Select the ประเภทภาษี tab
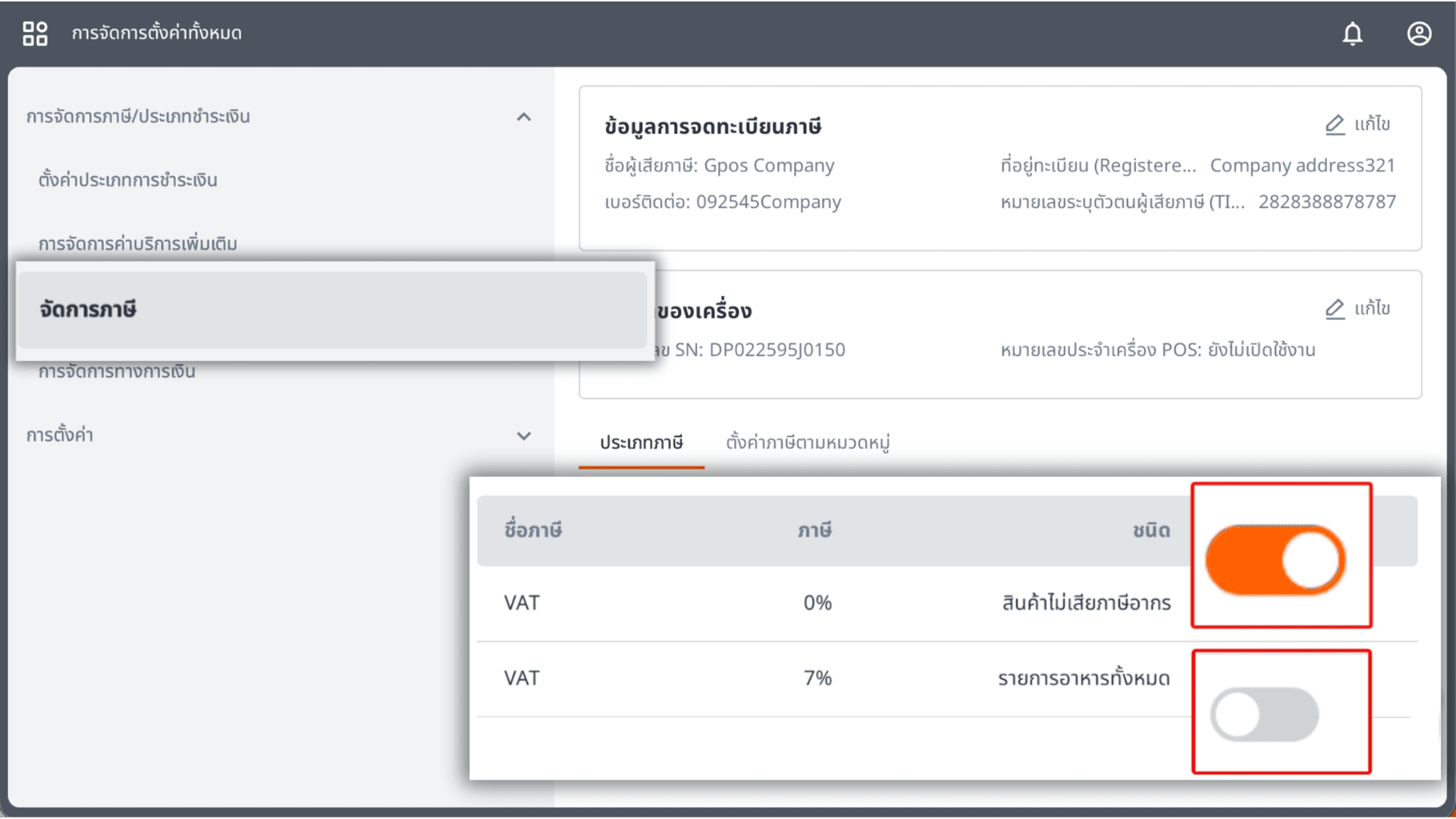 641,443
